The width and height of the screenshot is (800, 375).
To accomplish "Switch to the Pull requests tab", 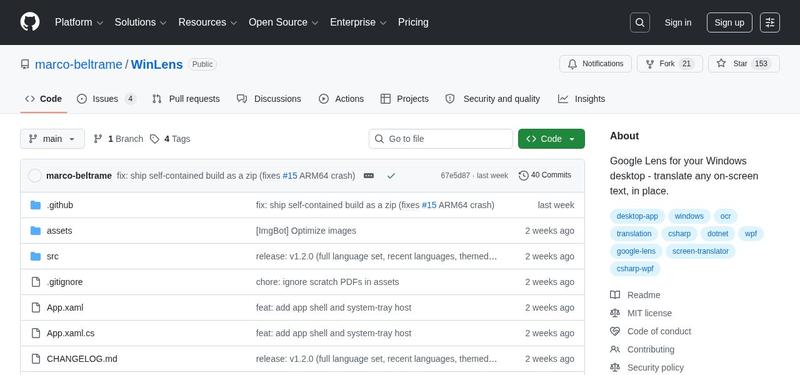I will (x=186, y=99).
